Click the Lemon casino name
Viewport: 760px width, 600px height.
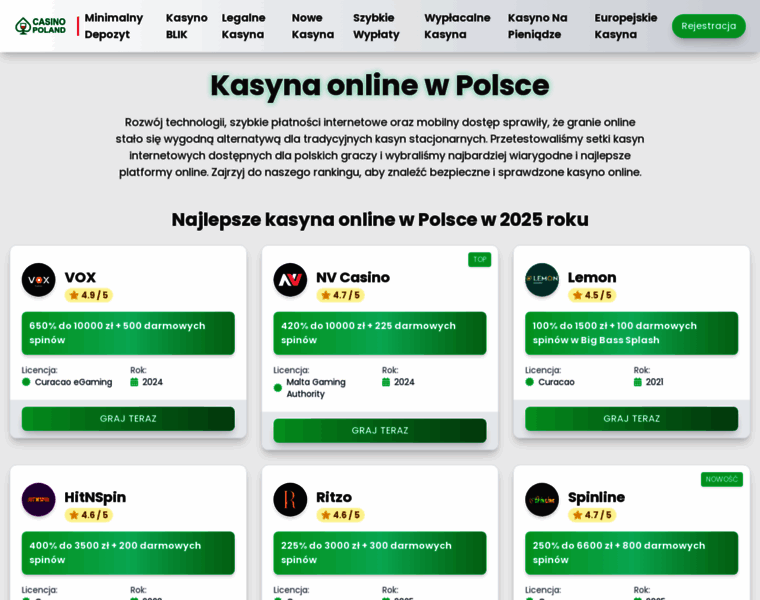click(592, 277)
